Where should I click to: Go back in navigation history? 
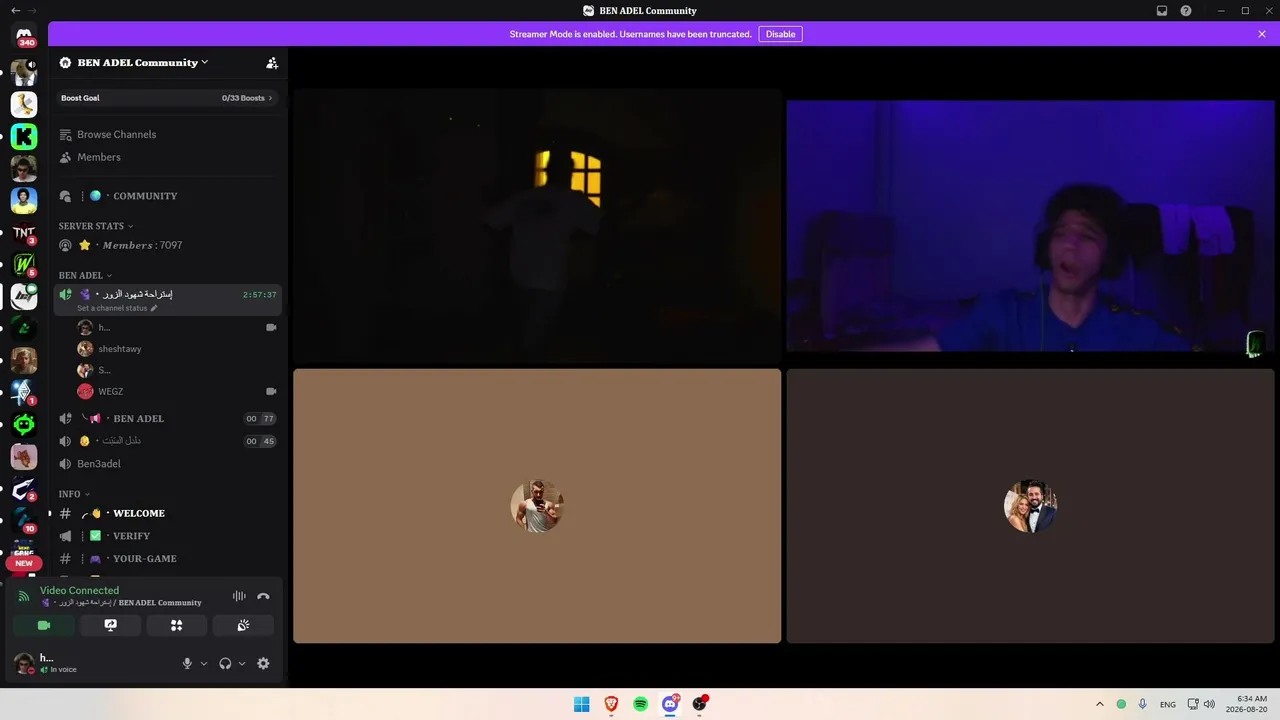[x=15, y=11]
